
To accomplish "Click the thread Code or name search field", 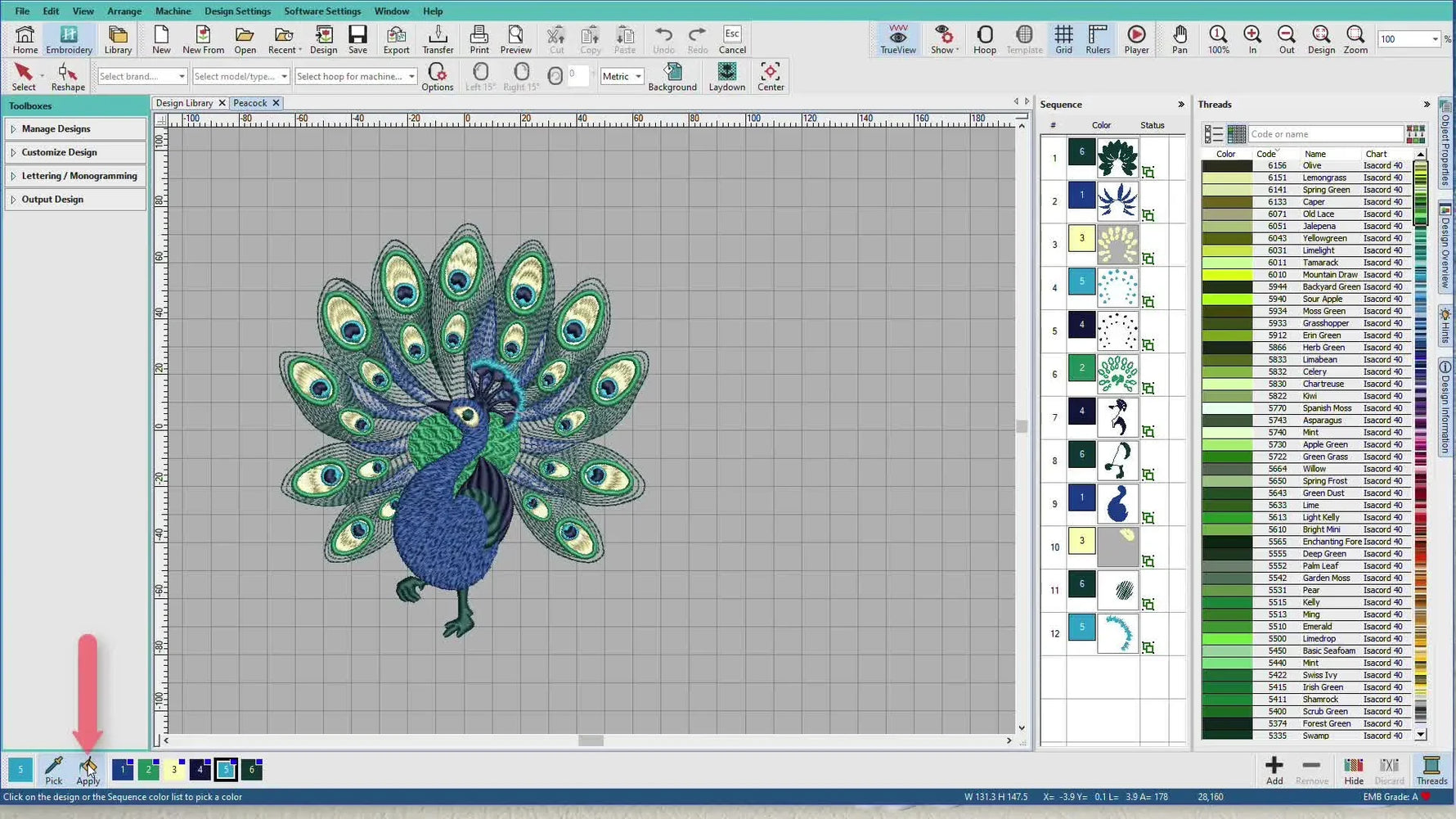I will pyautogui.click(x=1325, y=133).
